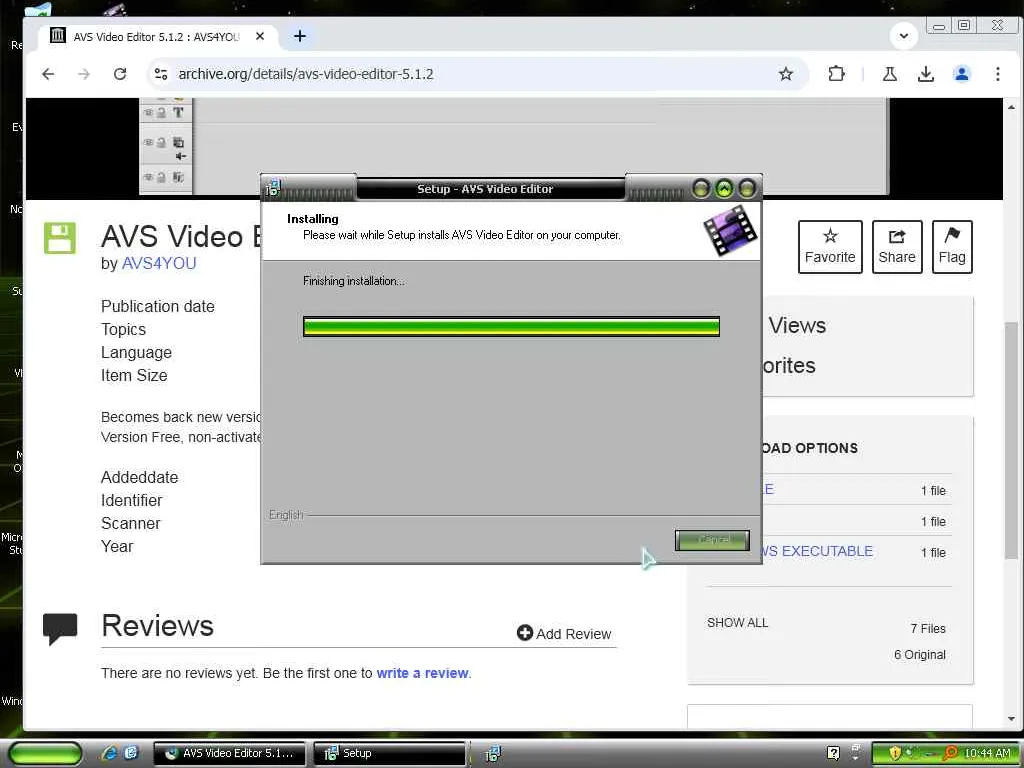Click the WINDOWS EXECUTABLE download link
The image size is (1024, 768).
[818, 551]
